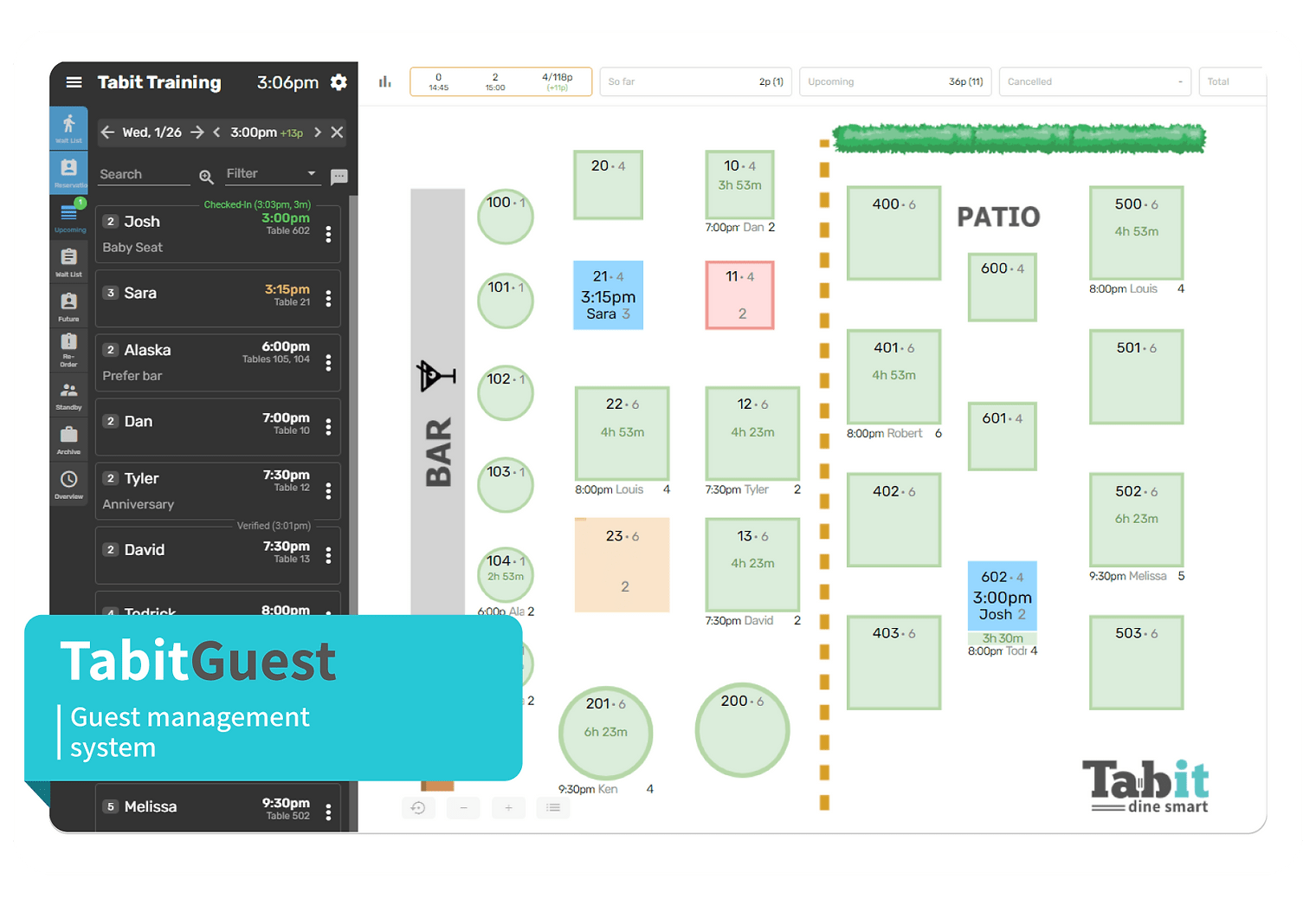
Task: Open the Future reservations sidebar icon
Action: coord(69,306)
